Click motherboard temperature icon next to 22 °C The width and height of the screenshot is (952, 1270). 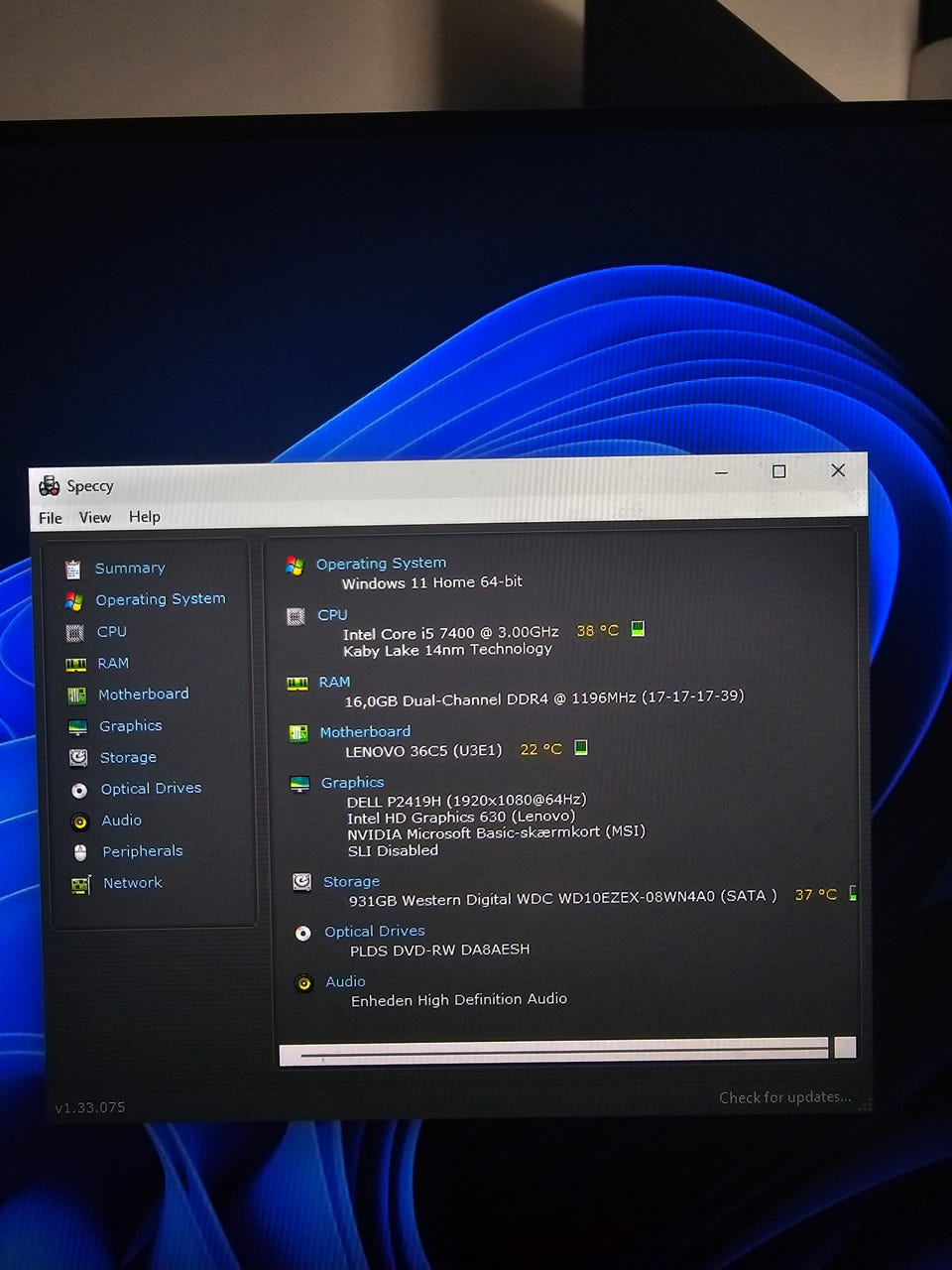[x=581, y=748]
